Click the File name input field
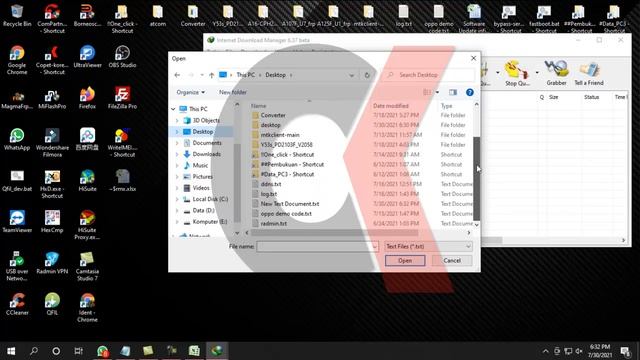The height and width of the screenshot is (360, 640). tap(314, 247)
